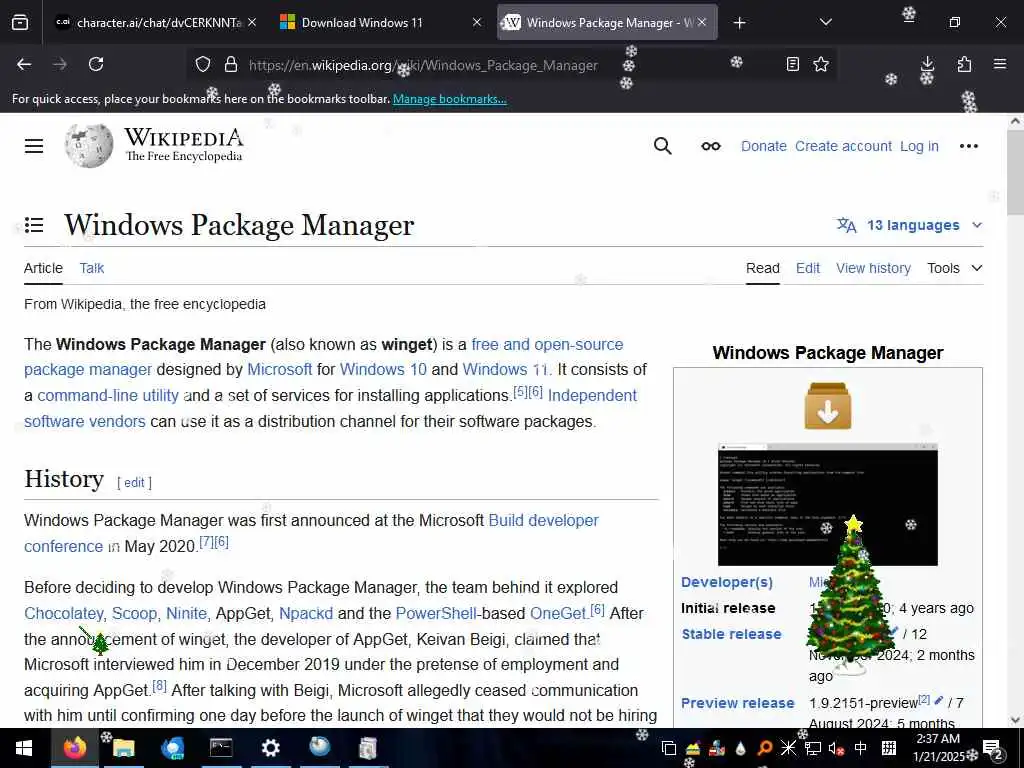The height and width of the screenshot is (768, 1024).
Task: Open the extensions puzzle icon
Action: click(x=964, y=64)
